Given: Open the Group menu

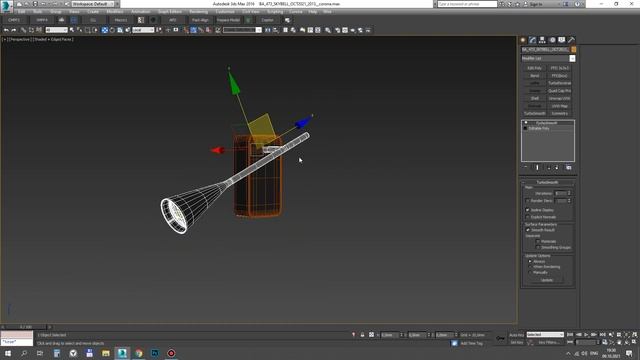Looking at the screenshot, I should tap(56, 12).
